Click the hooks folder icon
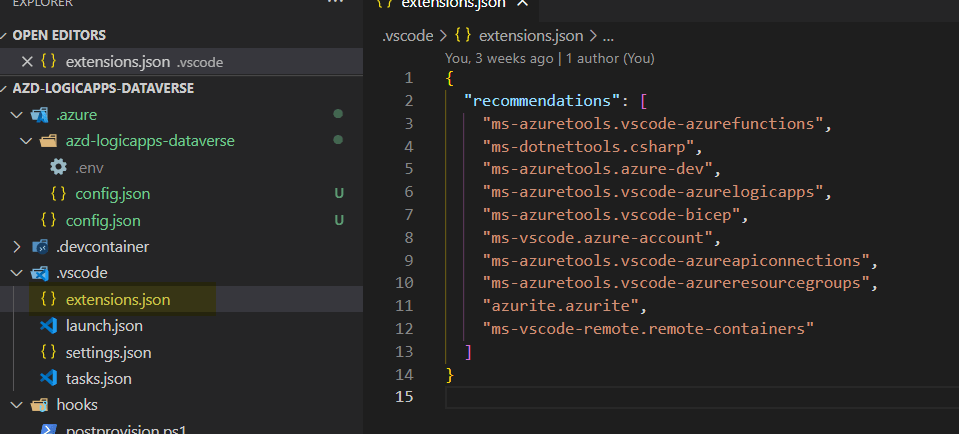959x434 pixels. [x=40, y=405]
